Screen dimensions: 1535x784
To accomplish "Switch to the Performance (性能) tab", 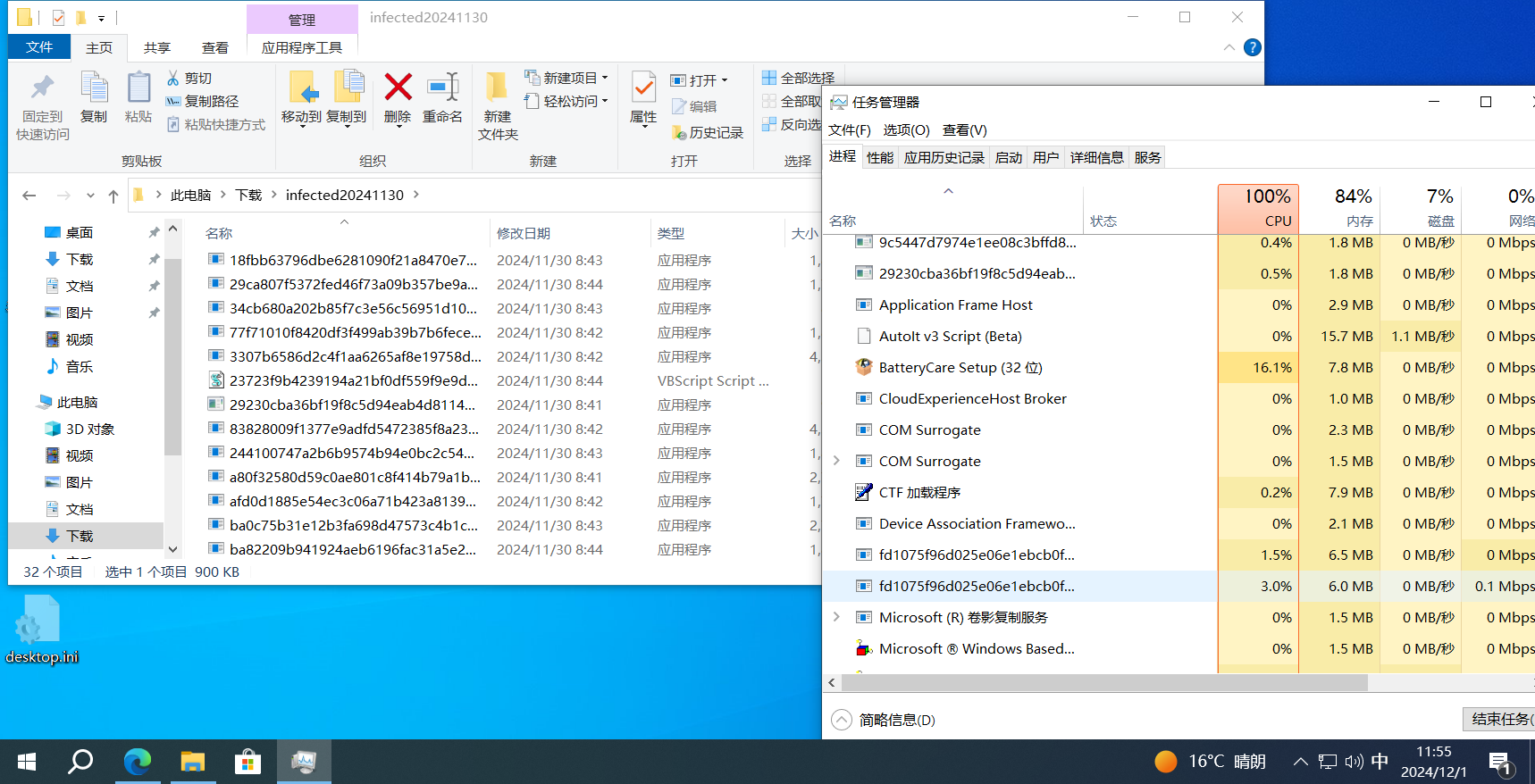I will point(879,158).
